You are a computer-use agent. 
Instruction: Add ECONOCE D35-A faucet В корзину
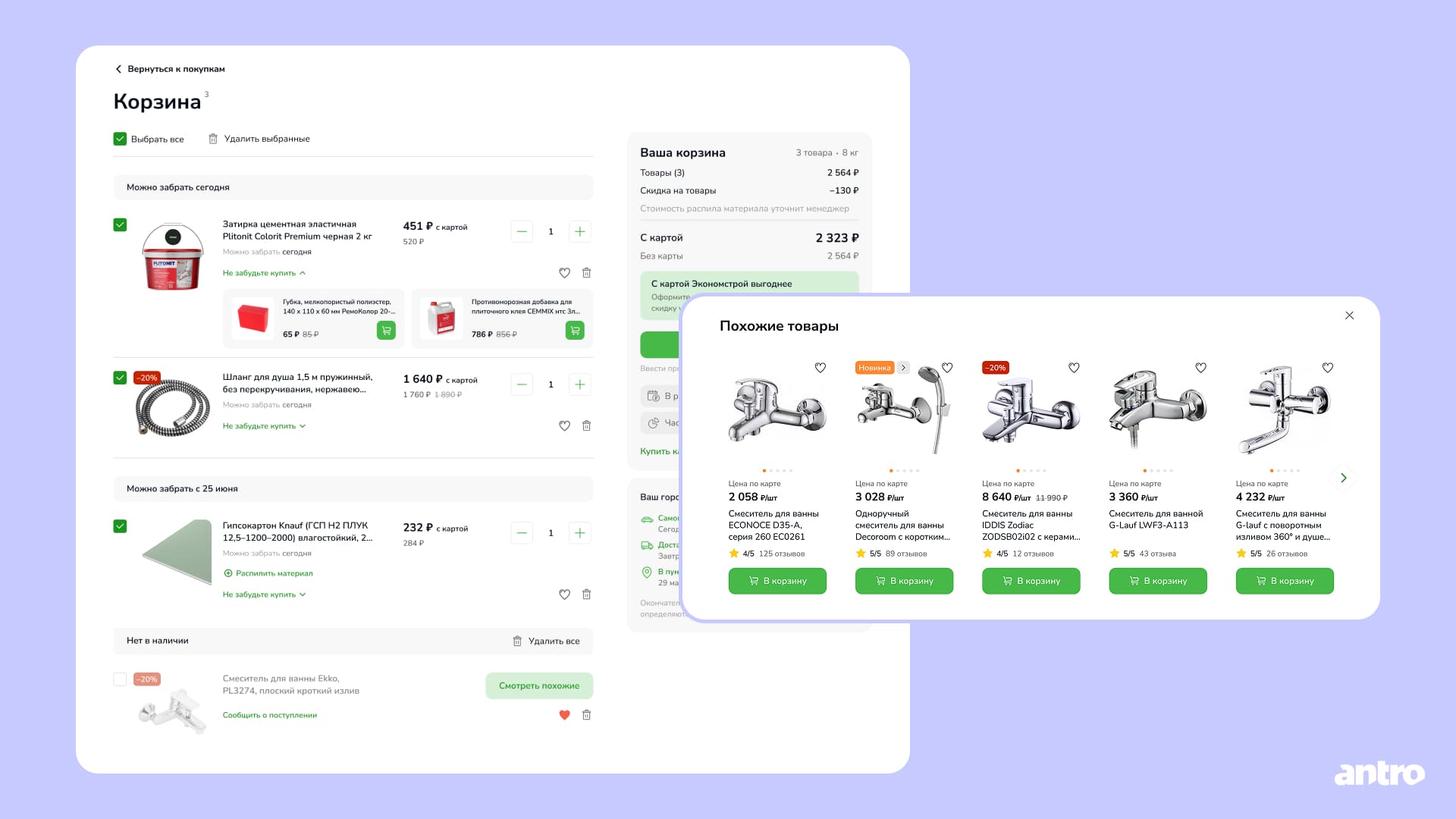click(777, 581)
